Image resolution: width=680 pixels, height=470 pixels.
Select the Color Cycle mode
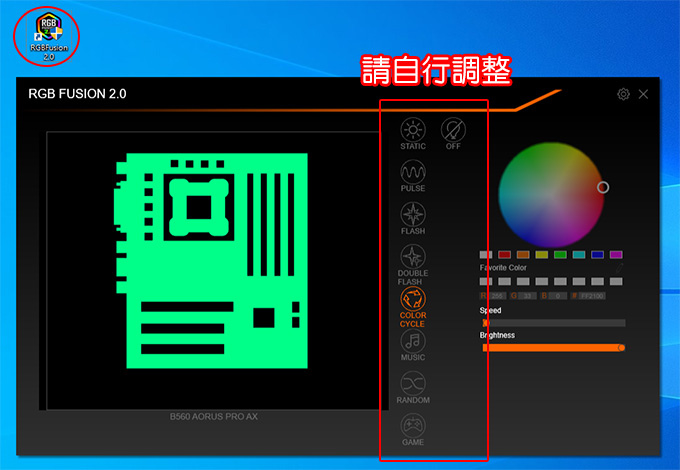413,307
